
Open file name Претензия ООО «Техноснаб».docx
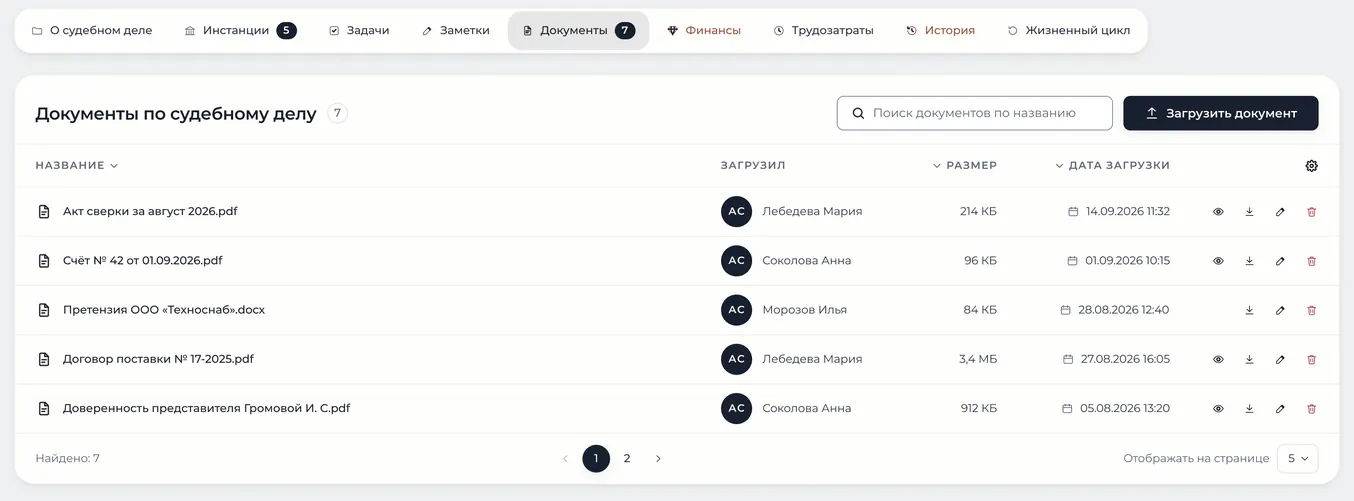[164, 310]
